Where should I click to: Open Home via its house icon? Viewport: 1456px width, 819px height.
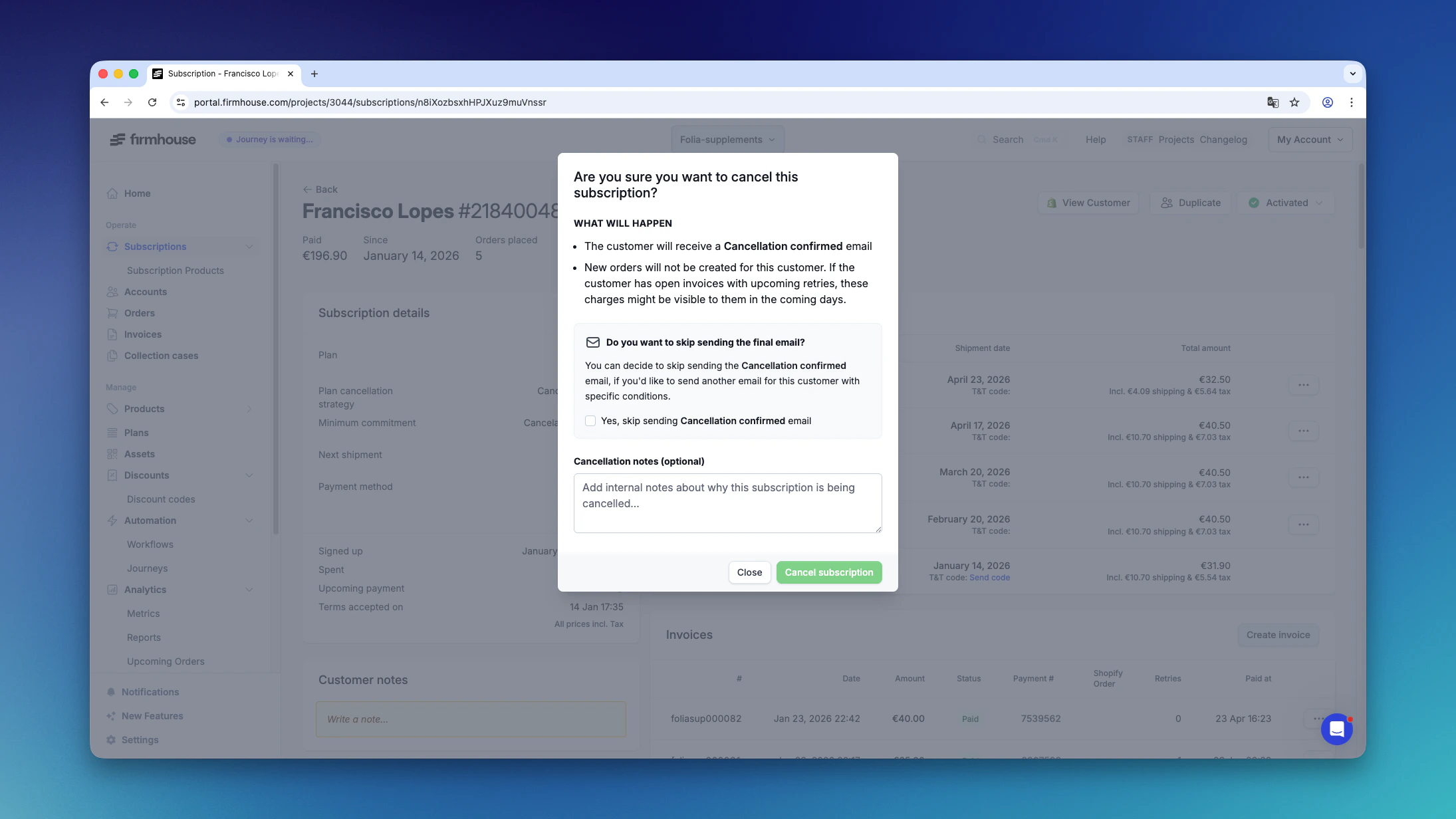(x=112, y=193)
